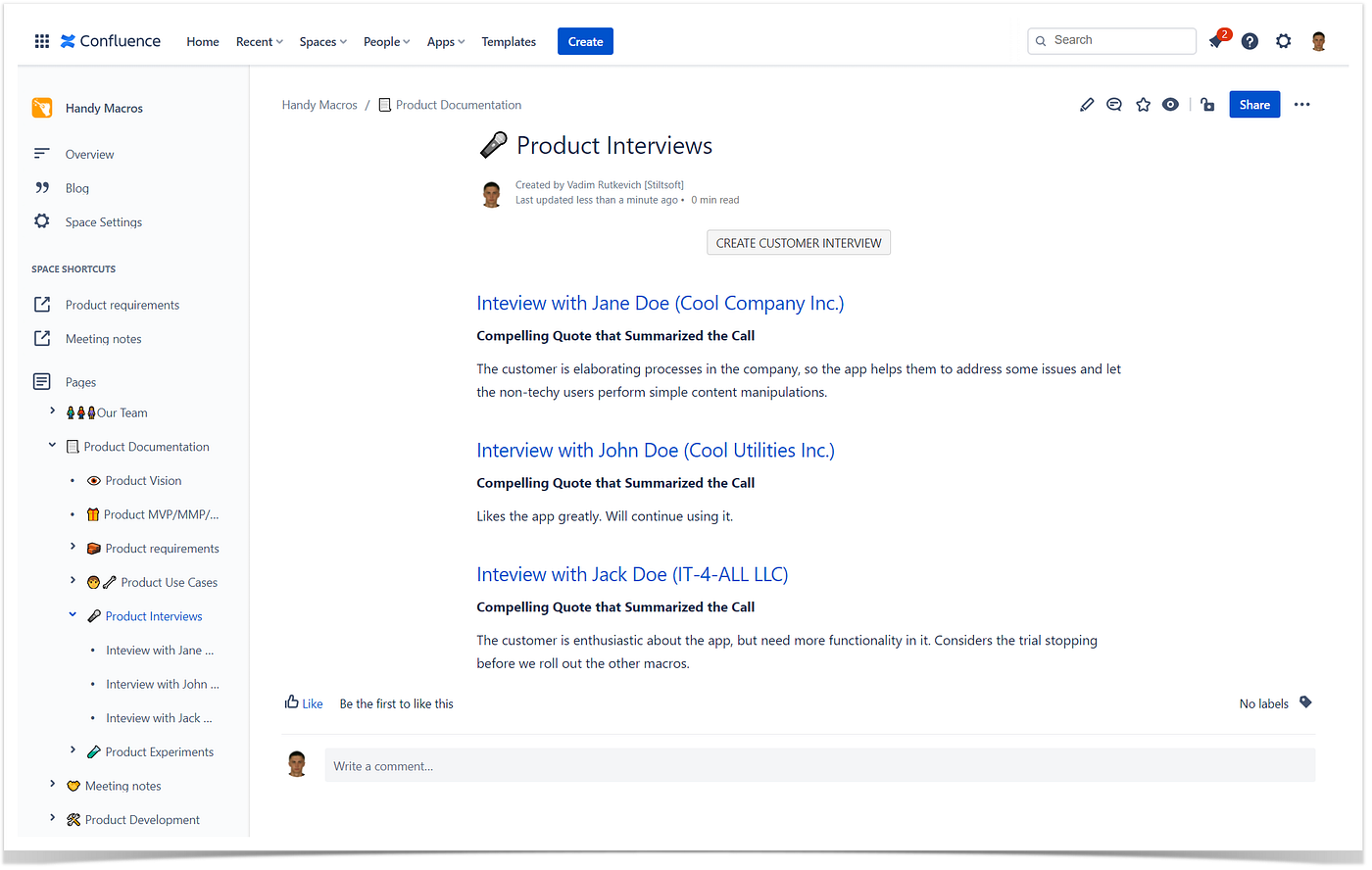Screen dimensions: 1372x870
Task: Click the Handy Macros space logo
Action: [x=42, y=108]
